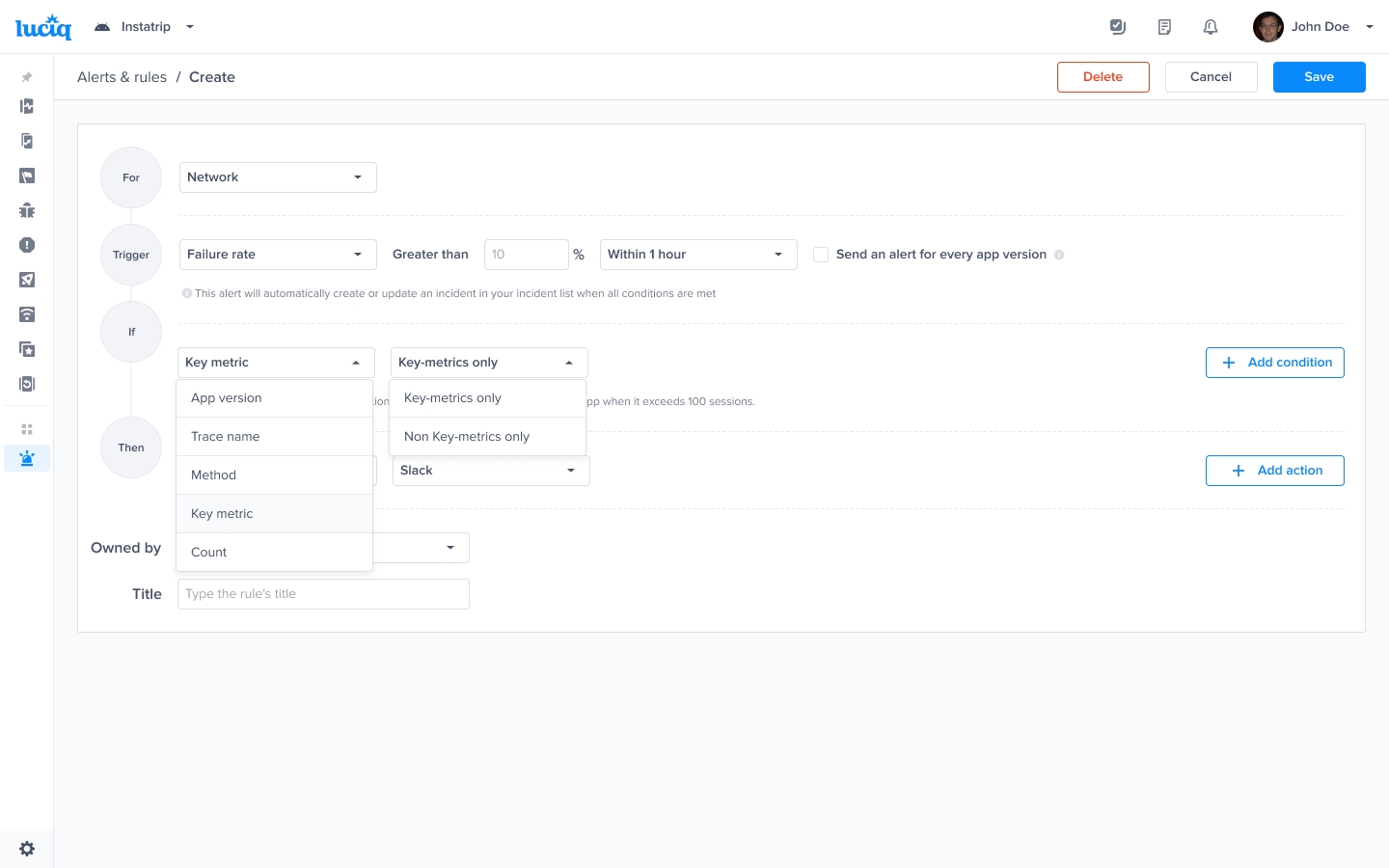Enable Send an alert for every app version
The image size is (1389, 868).
click(x=821, y=255)
